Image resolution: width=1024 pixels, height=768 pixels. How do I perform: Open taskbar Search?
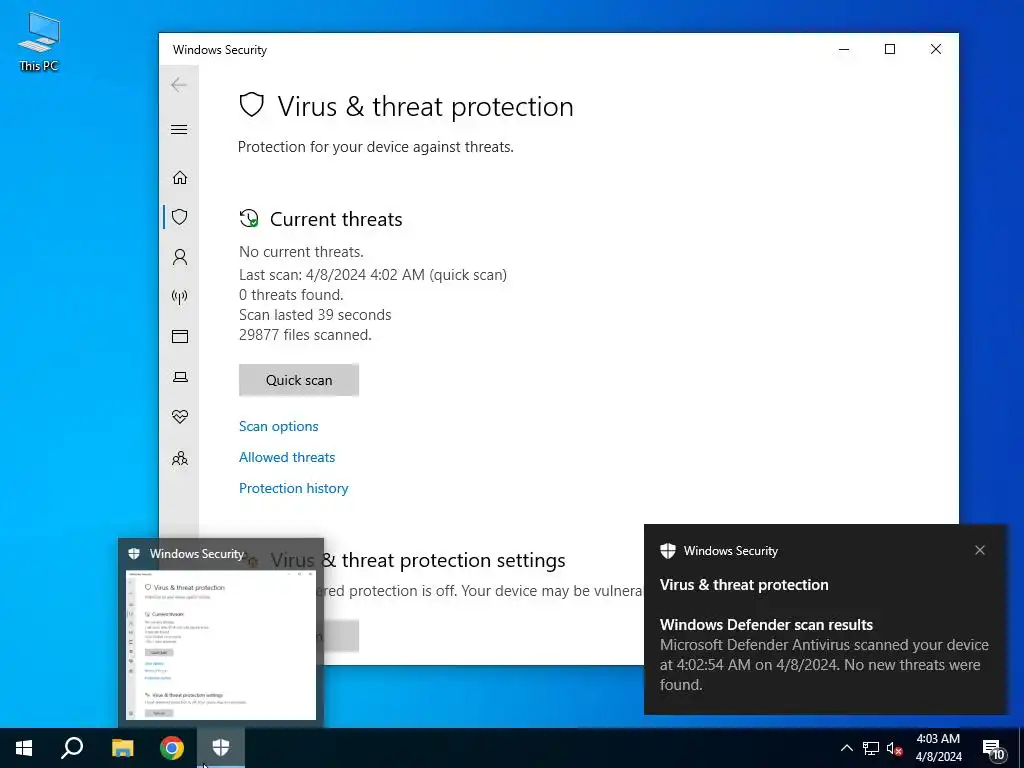tap(72, 748)
